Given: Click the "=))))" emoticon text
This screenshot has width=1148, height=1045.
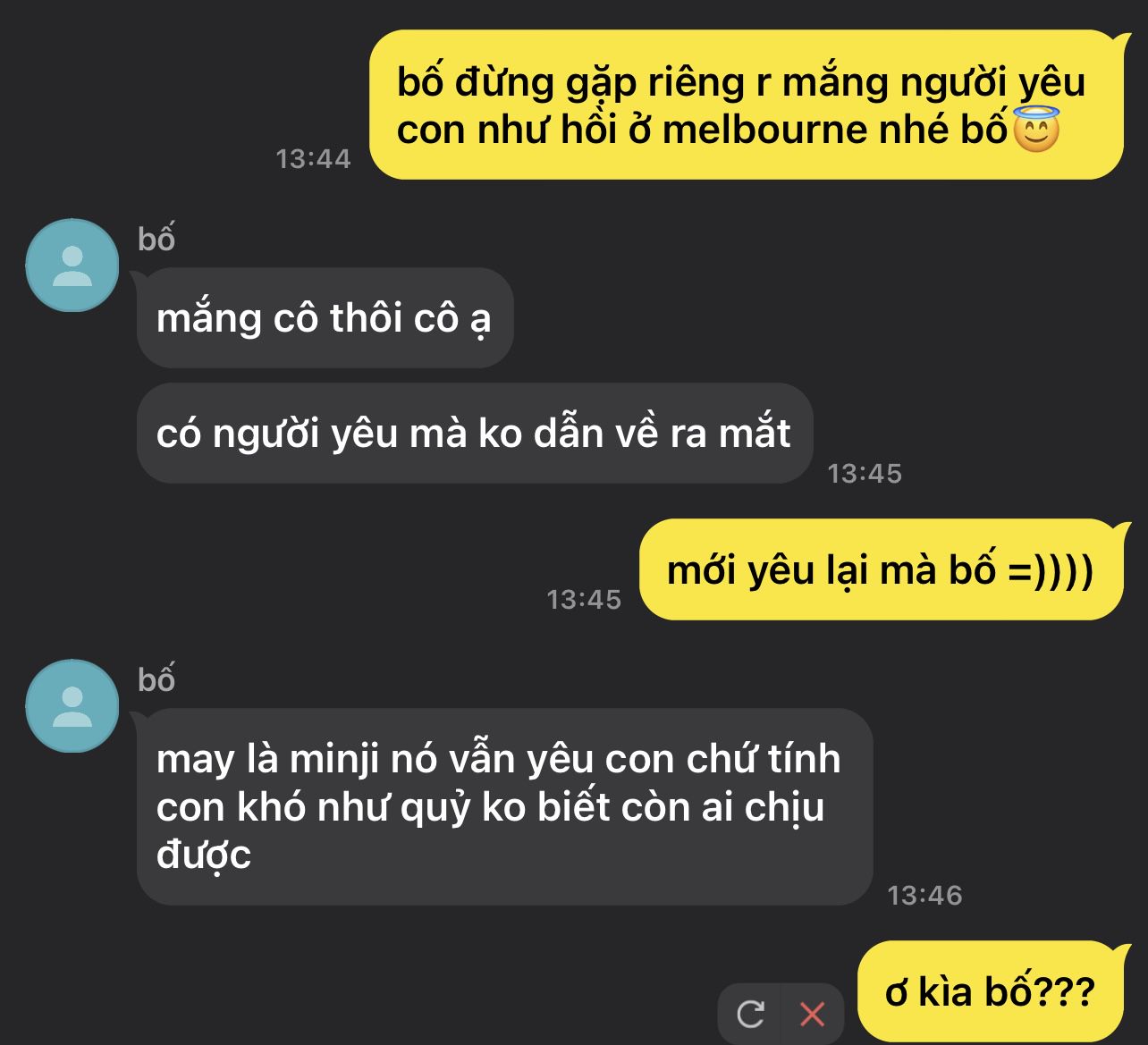Looking at the screenshot, I should click(1050, 570).
